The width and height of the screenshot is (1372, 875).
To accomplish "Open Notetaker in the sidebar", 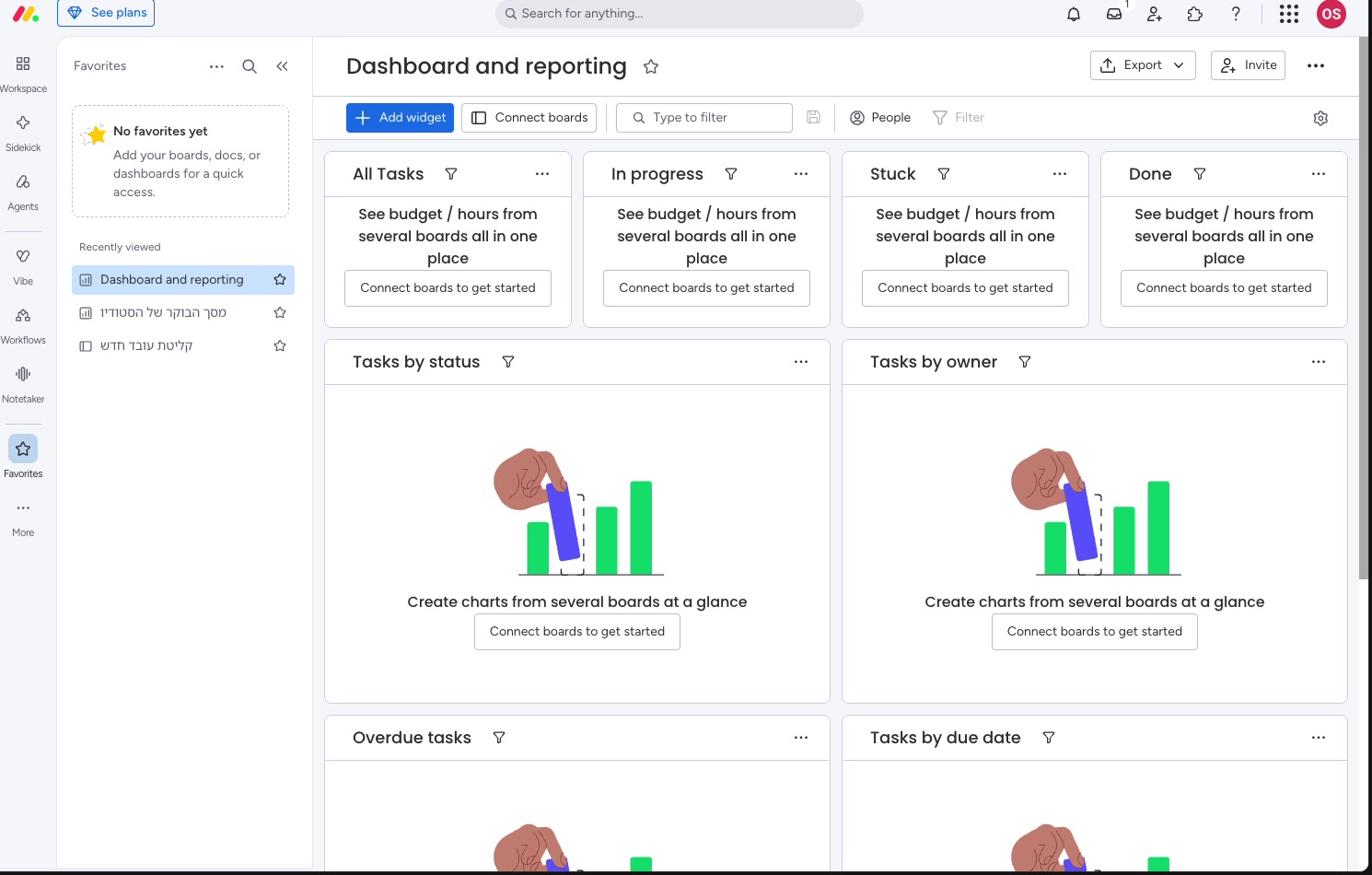I will click(x=23, y=384).
